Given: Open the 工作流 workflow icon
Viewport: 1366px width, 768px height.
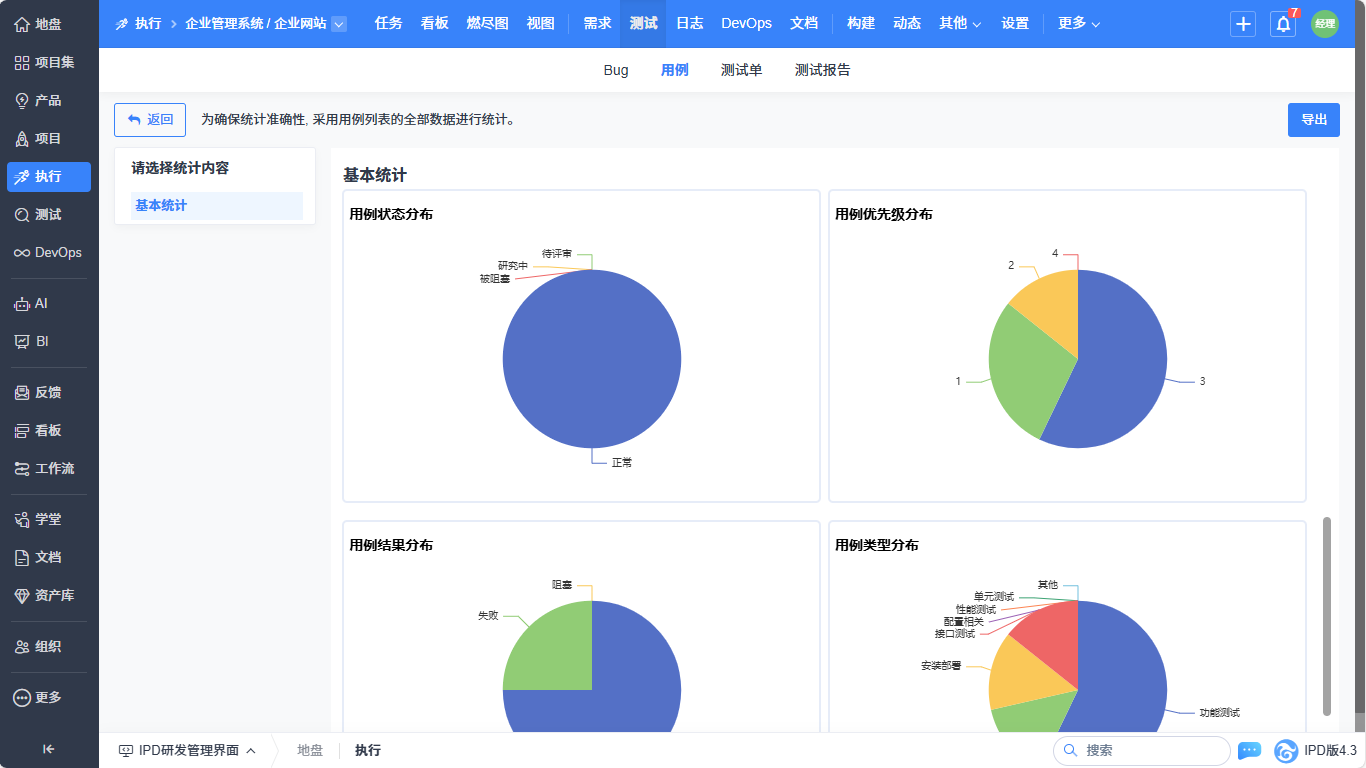Looking at the screenshot, I should tap(22, 468).
